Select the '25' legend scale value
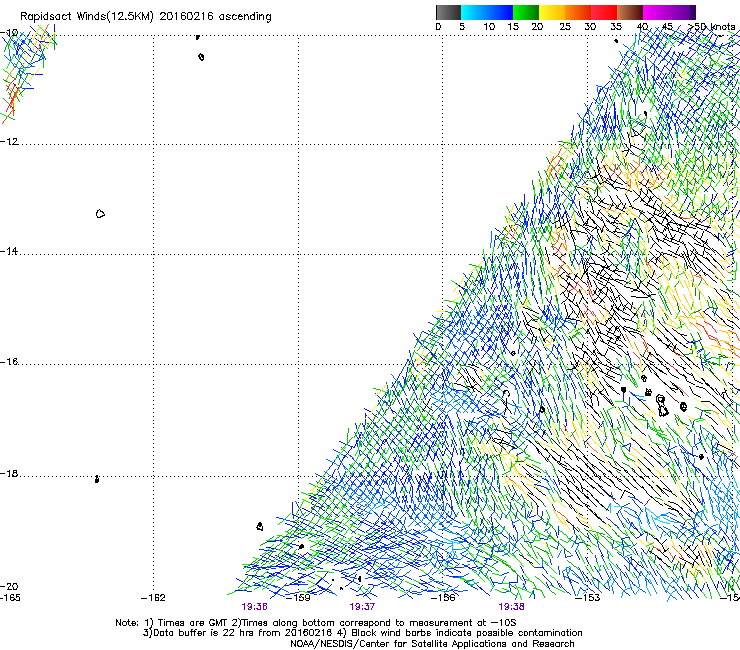 tap(565, 27)
